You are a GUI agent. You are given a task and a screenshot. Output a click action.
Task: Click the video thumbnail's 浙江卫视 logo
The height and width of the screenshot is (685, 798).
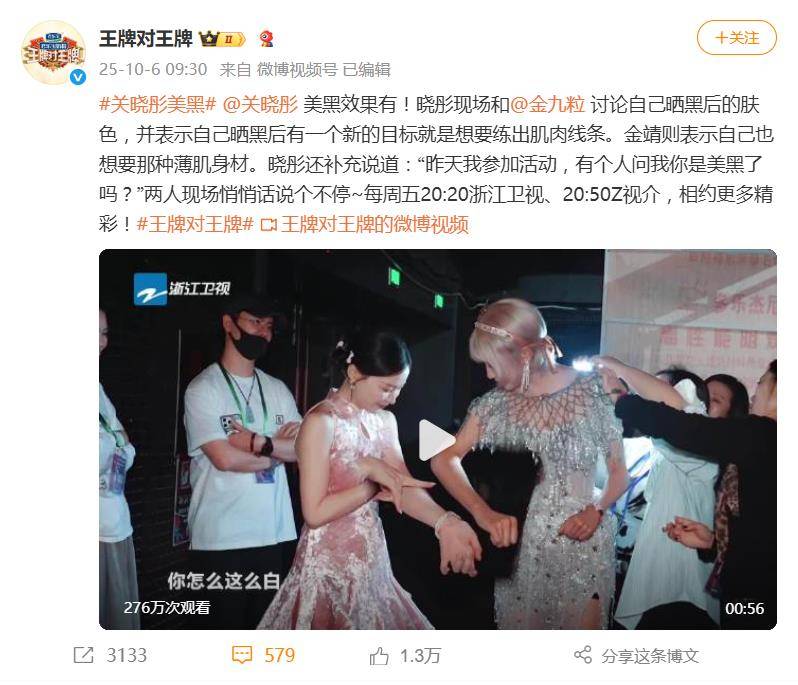tap(181, 289)
